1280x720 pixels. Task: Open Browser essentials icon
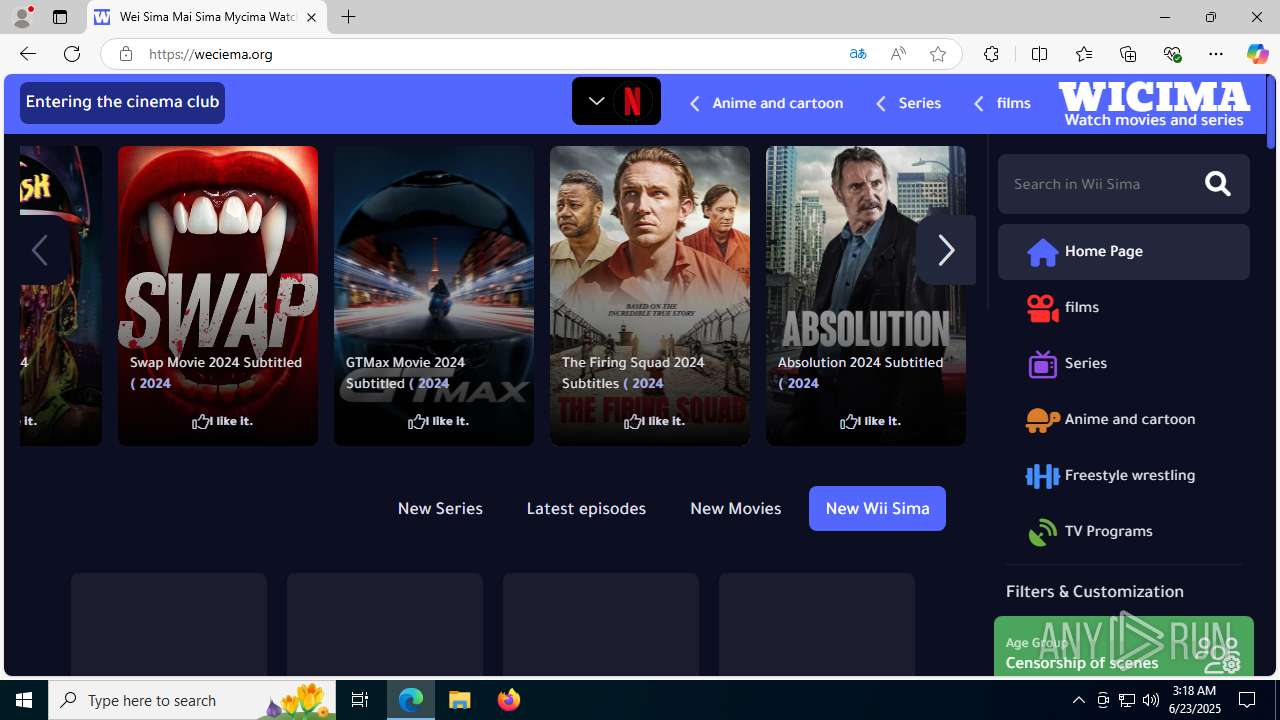point(1172,54)
